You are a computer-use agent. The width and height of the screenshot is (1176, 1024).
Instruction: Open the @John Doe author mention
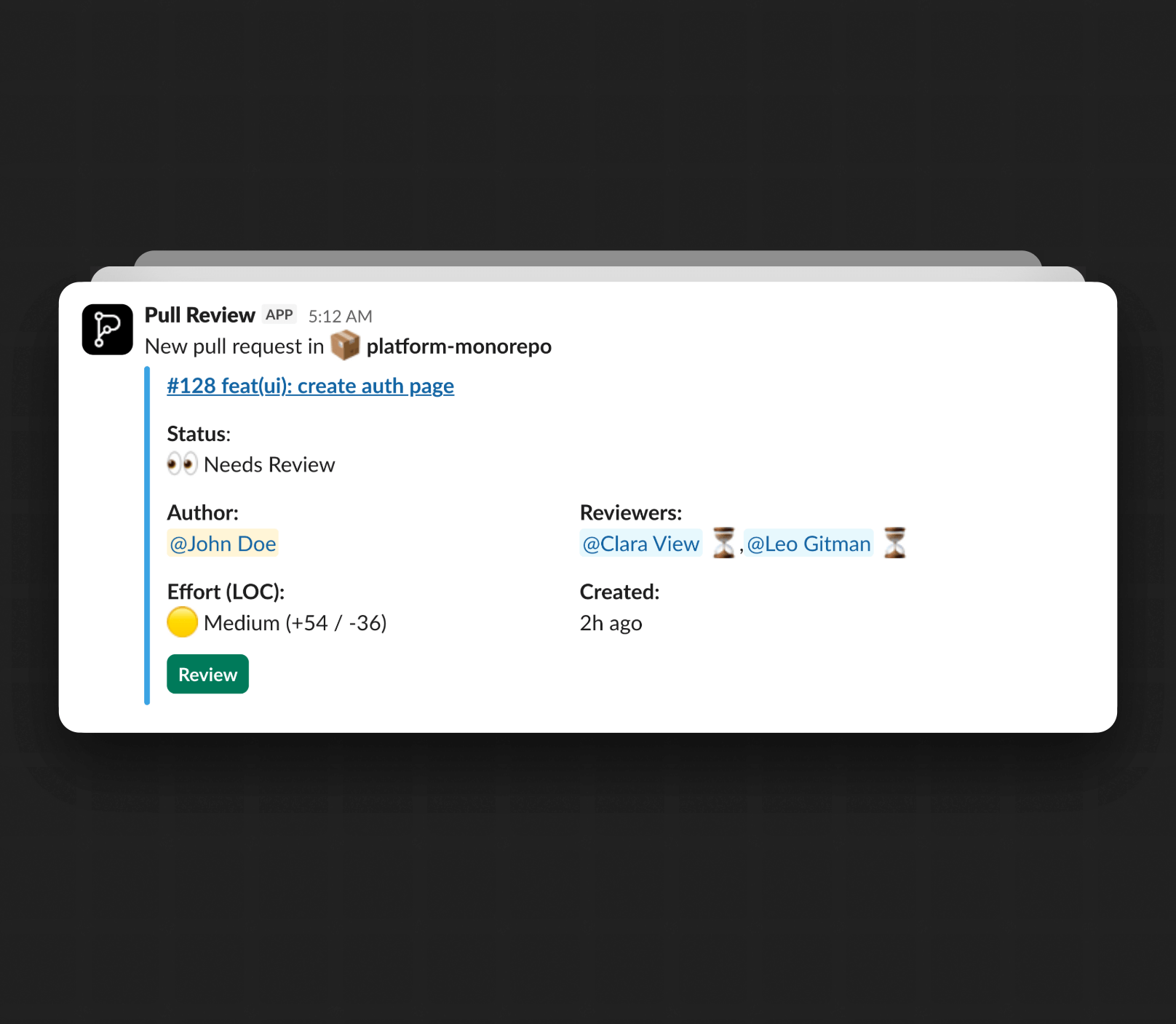[223, 543]
